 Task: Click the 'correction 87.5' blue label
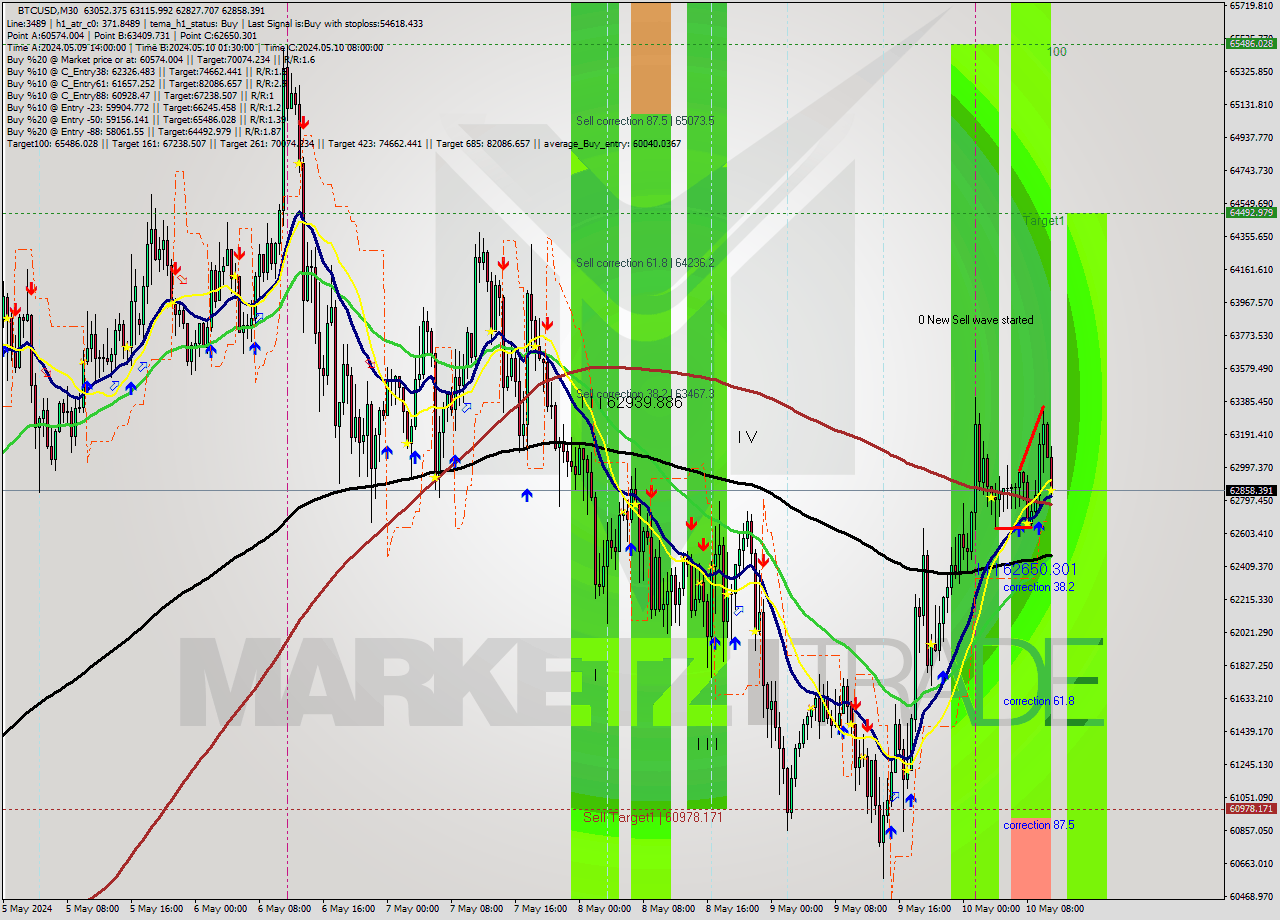[x=1038, y=825]
